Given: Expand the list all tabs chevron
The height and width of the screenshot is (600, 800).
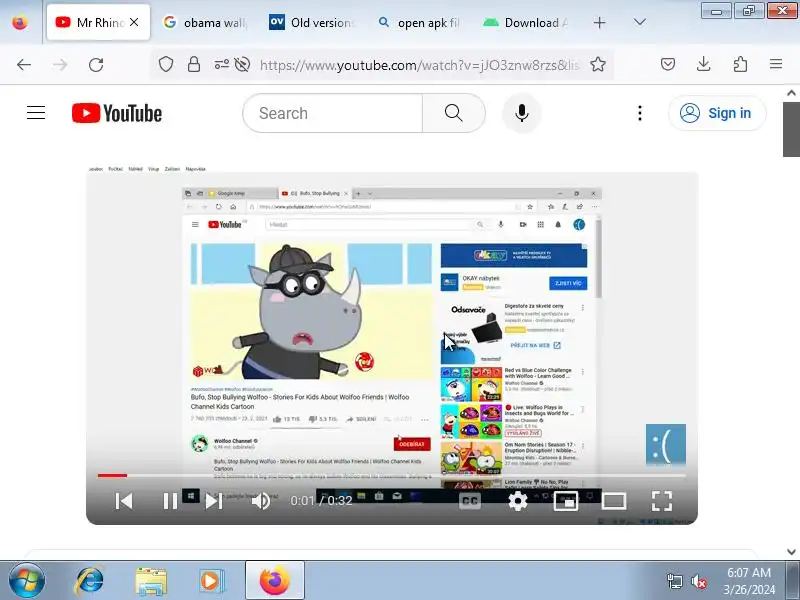Looking at the screenshot, I should click(639, 22).
